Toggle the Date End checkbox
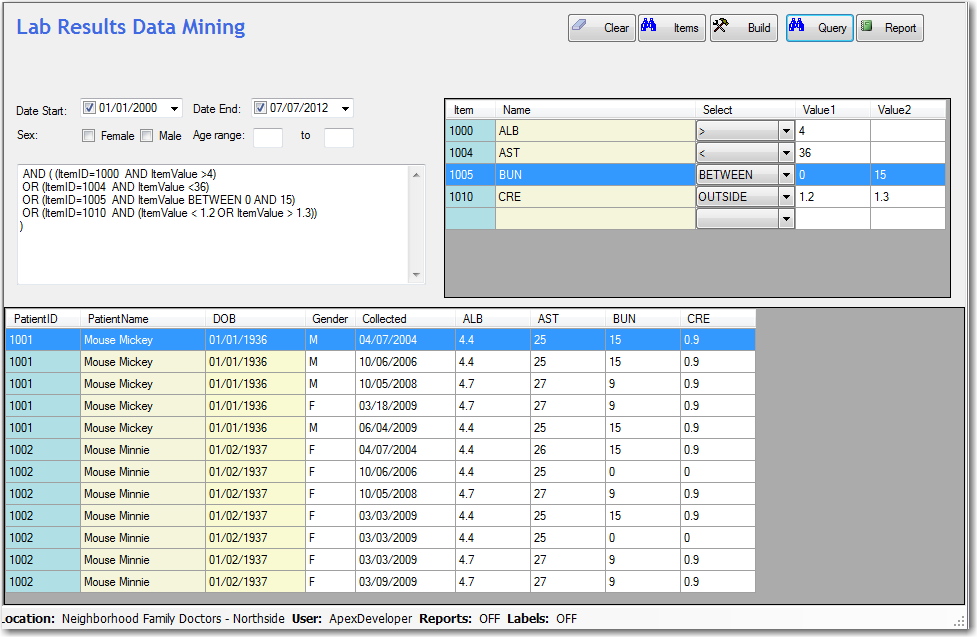977x637 pixels. coord(260,108)
